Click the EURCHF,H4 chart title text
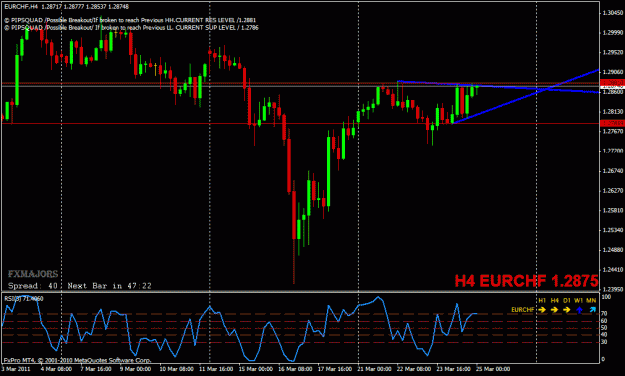This screenshot has height=376, width=625. 21,6
